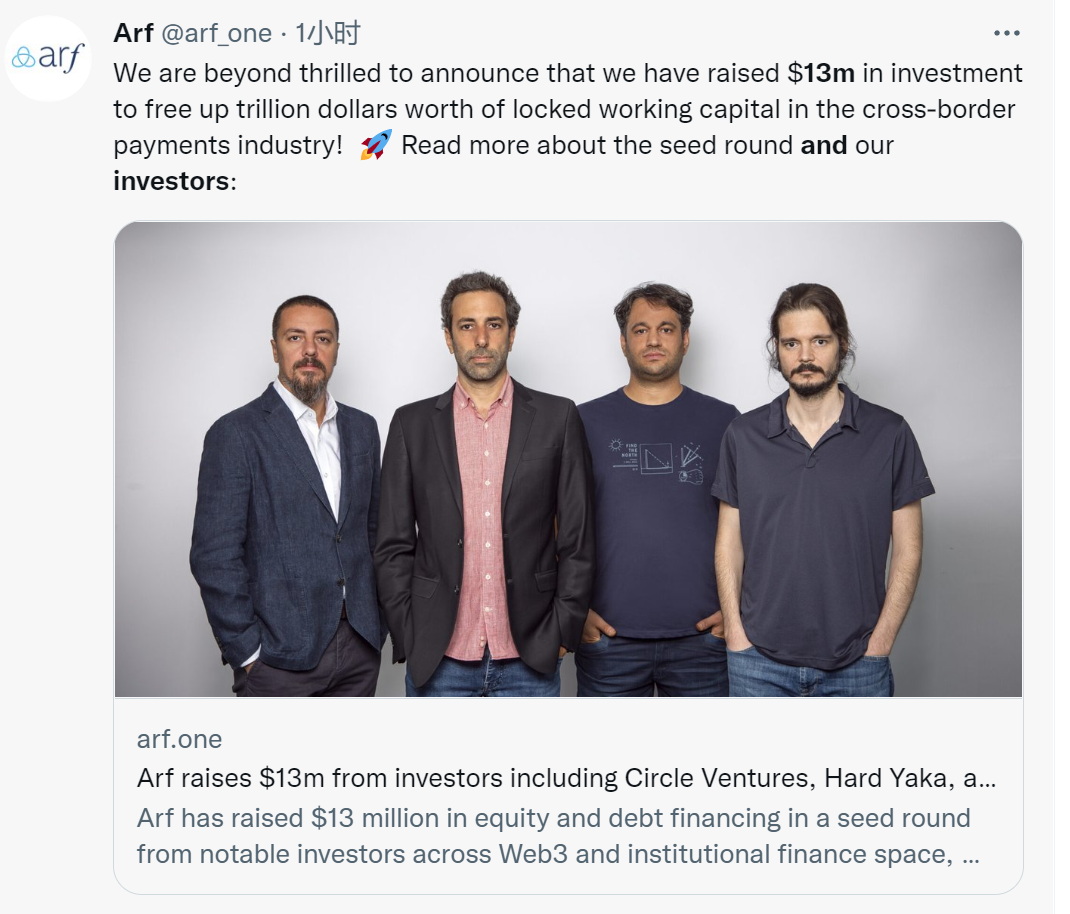Click the bold word "and" in the tweet
The width and height of the screenshot is (1070, 914).
[x=824, y=145]
